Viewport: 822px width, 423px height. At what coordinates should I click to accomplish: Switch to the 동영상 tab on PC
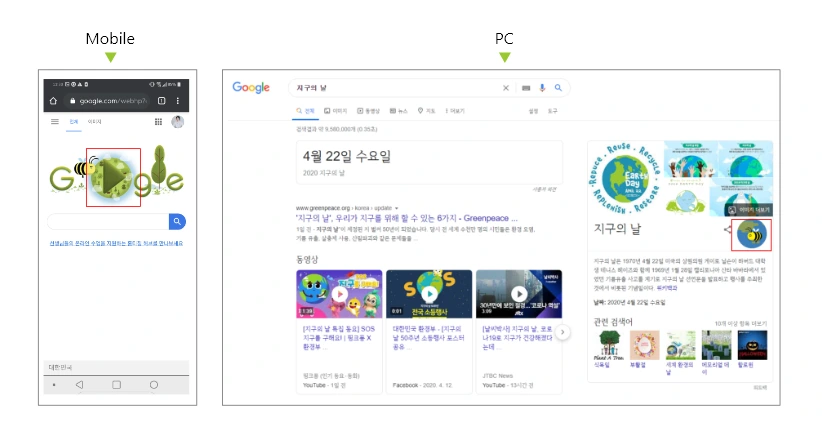click(369, 111)
